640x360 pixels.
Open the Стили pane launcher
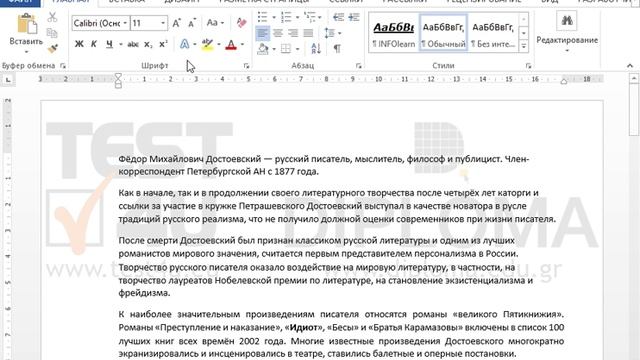tap(528, 66)
